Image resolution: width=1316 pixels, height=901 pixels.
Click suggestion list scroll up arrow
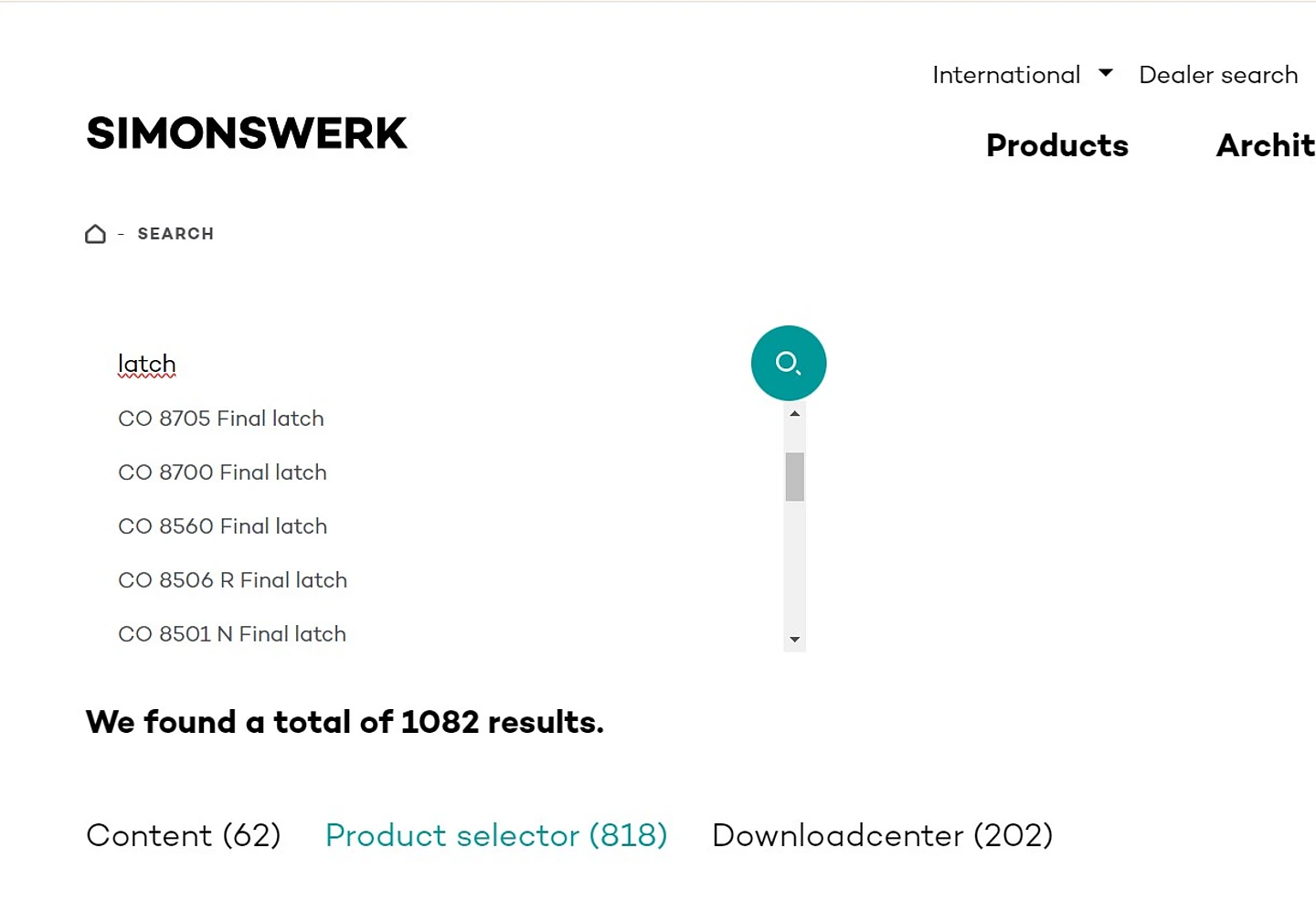[x=794, y=414]
